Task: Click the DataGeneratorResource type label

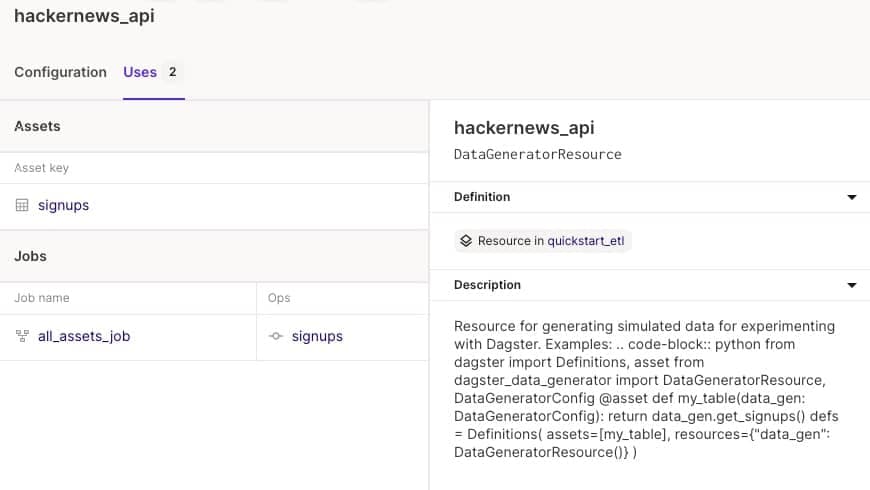Action: coord(537,154)
